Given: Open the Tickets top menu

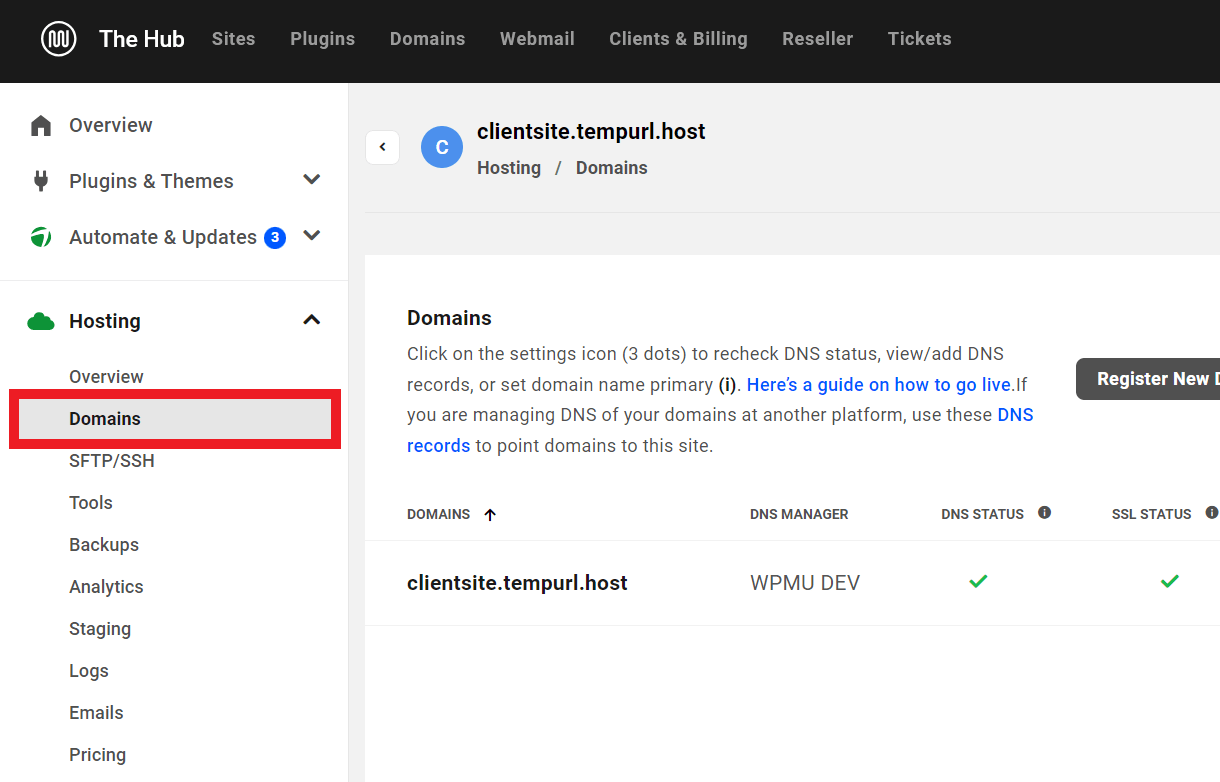Looking at the screenshot, I should tap(919, 39).
